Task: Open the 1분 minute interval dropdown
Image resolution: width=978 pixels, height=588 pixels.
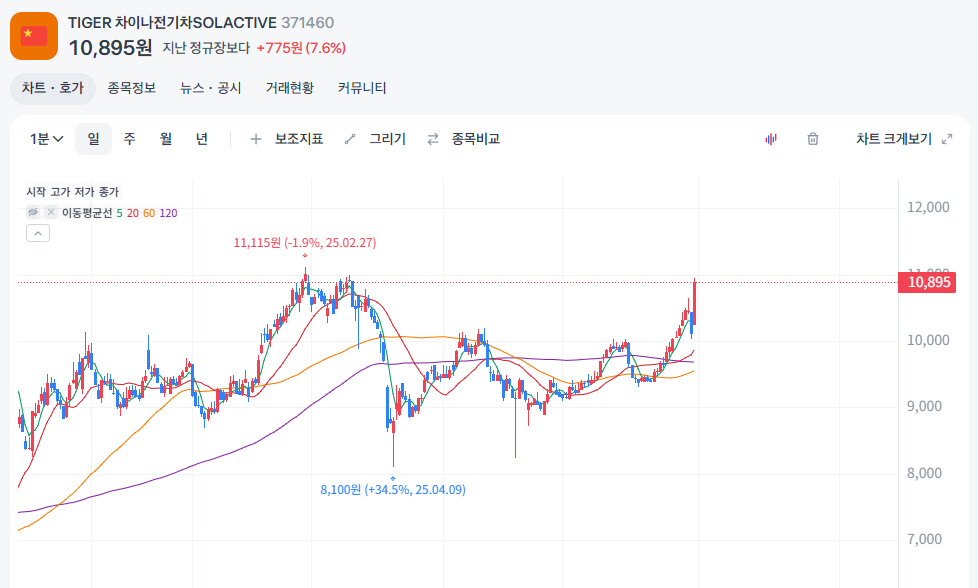Action: click(x=47, y=139)
